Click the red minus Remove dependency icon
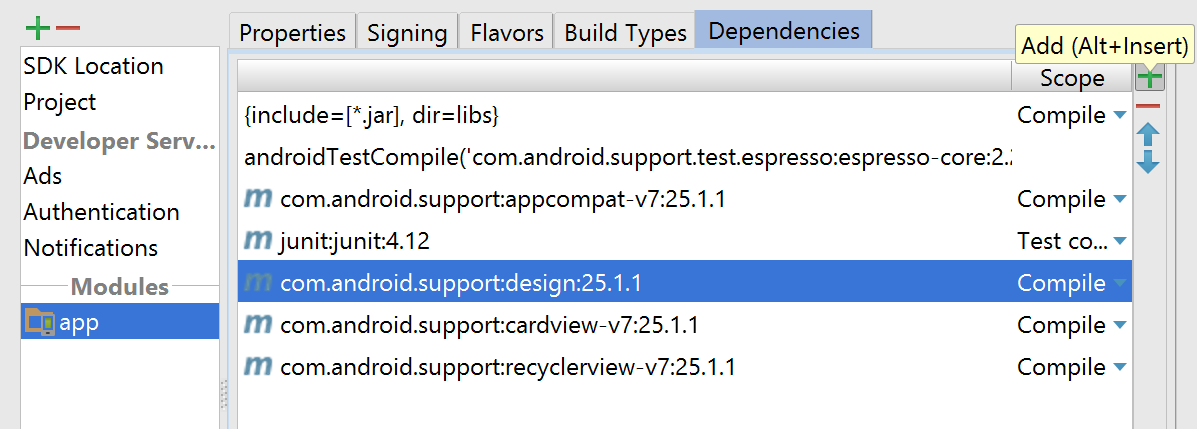 tap(1147, 106)
